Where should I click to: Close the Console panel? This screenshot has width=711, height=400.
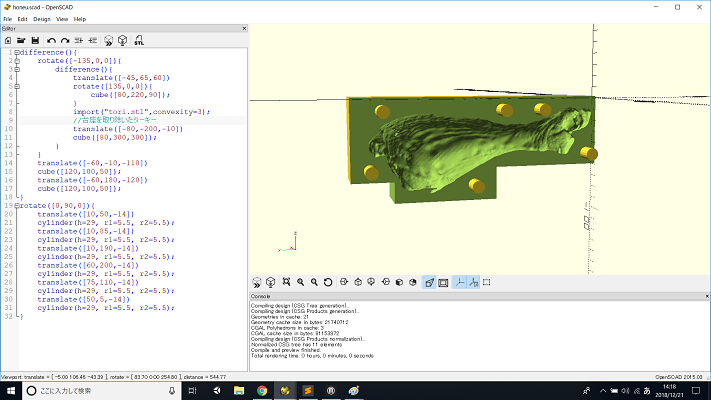707,296
